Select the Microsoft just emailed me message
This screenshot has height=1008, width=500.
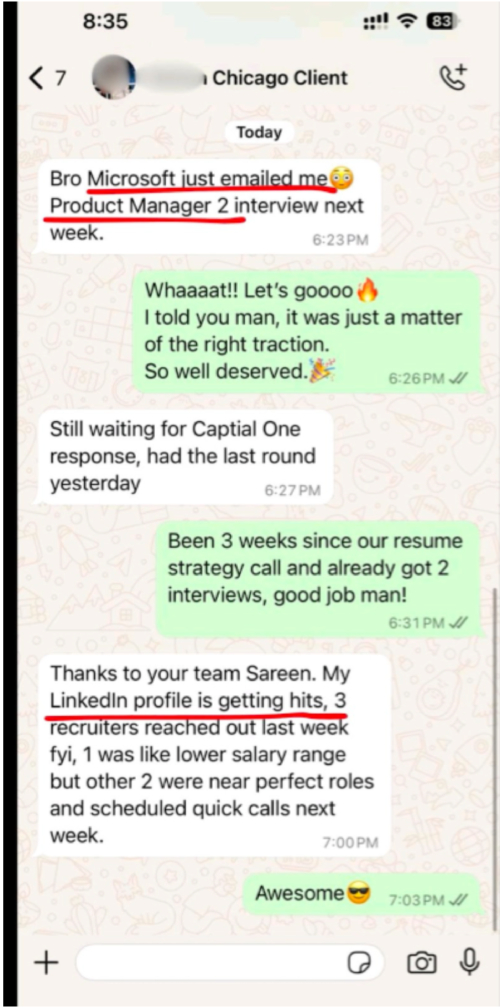click(208, 206)
